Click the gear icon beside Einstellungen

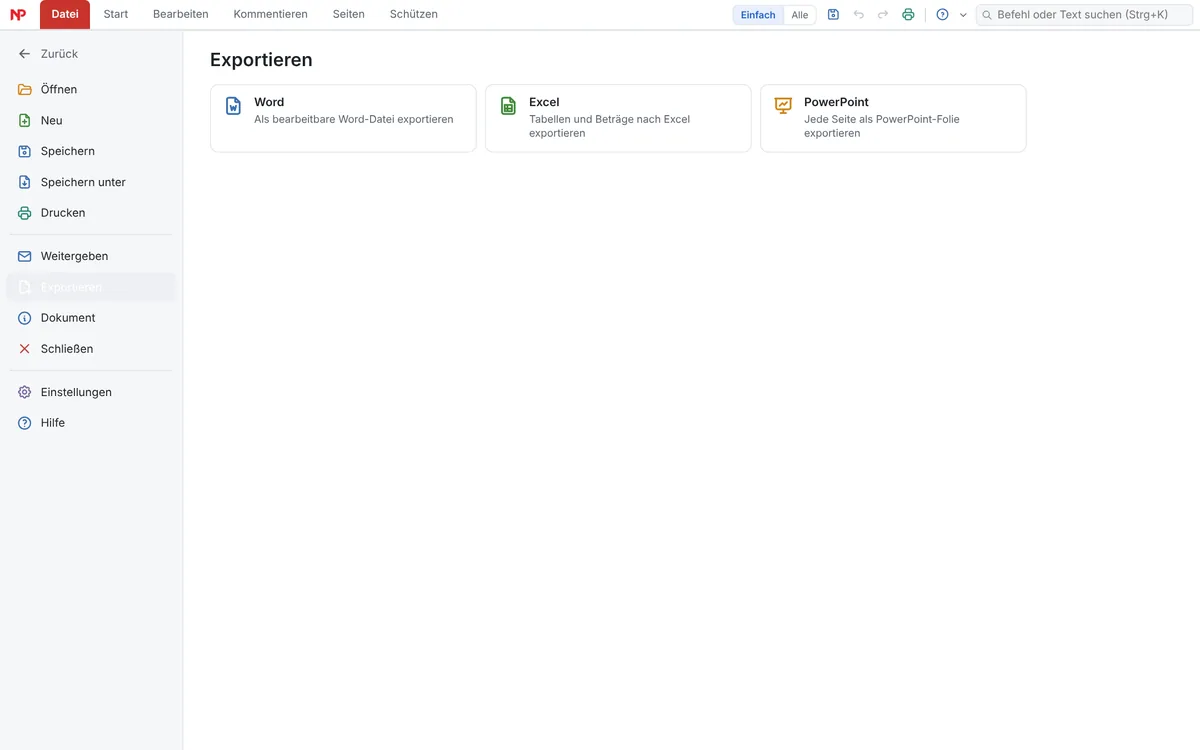coord(25,393)
